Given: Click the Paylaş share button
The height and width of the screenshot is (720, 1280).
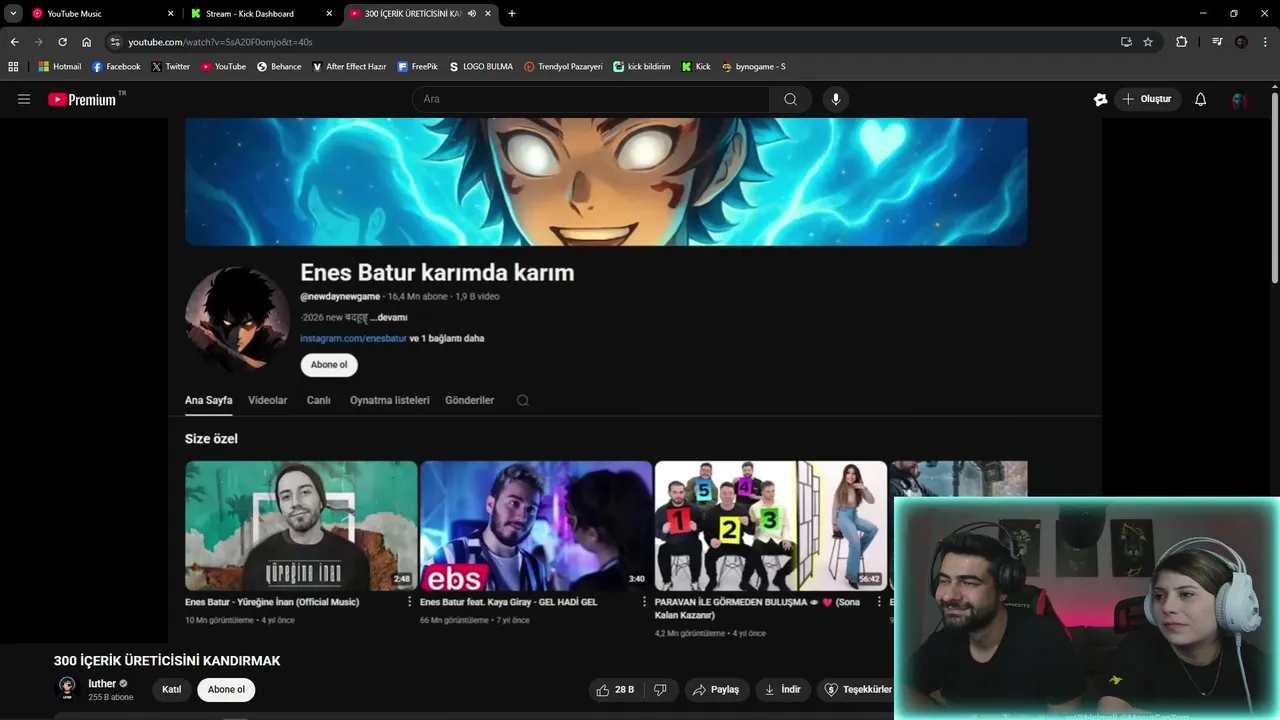Looking at the screenshot, I should [x=716, y=689].
